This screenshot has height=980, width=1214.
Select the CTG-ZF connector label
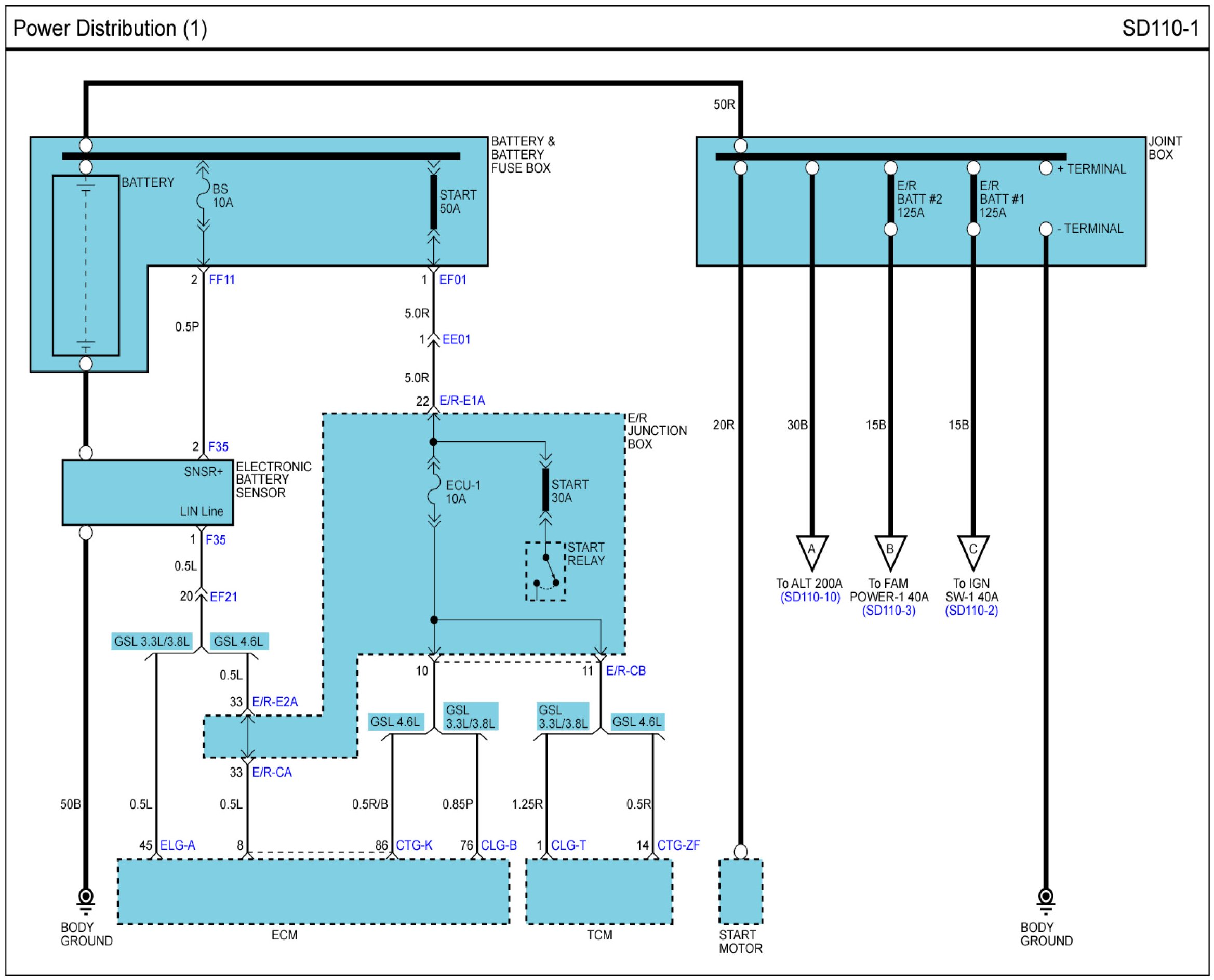678,845
